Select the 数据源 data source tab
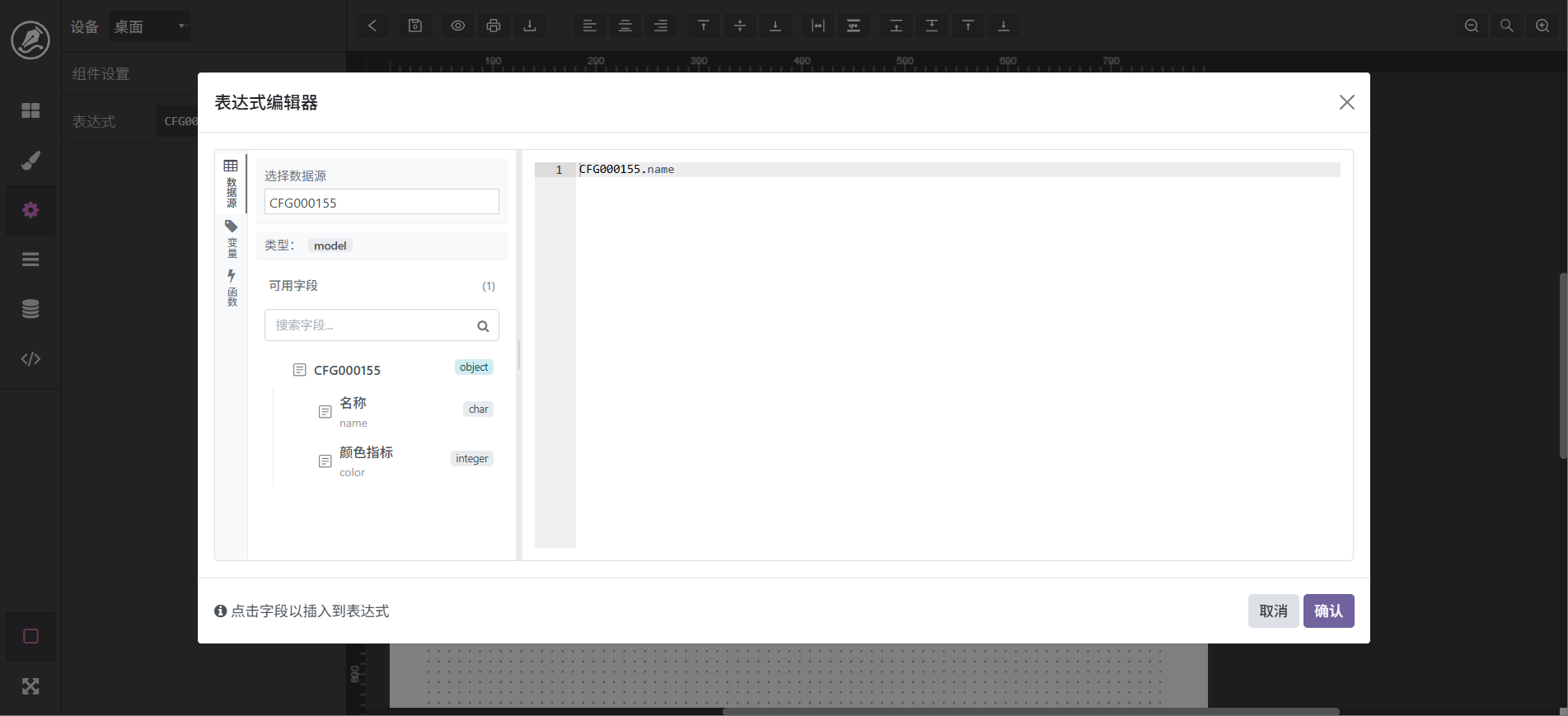Viewport: 1568px width, 716px height. point(232,184)
